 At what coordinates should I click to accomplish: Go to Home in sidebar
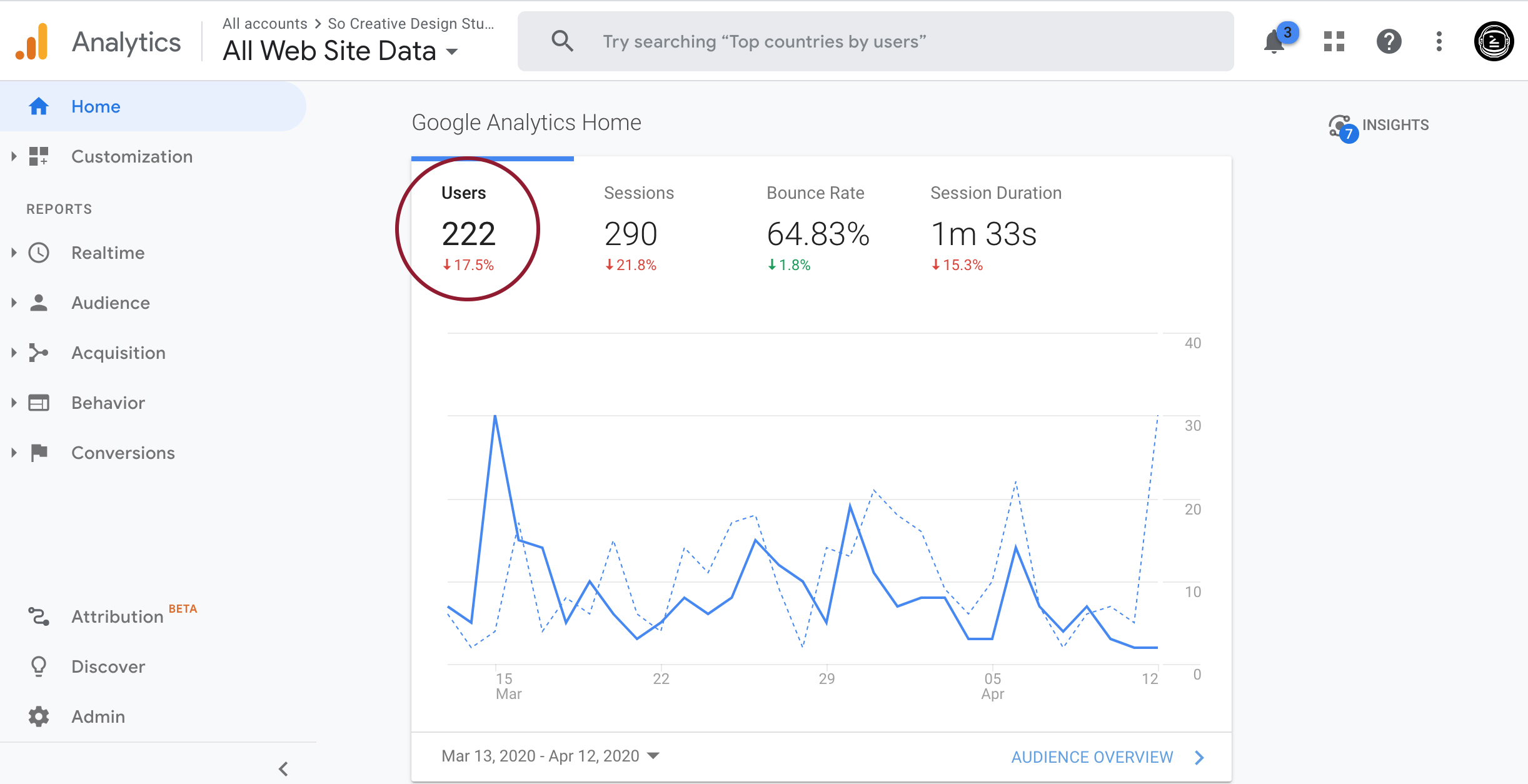point(153,106)
